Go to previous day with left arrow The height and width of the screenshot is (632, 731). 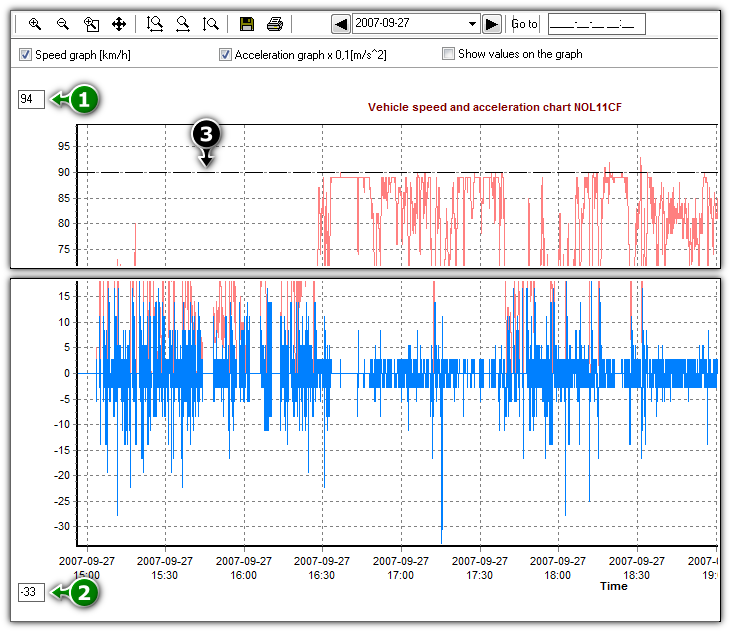[341, 24]
